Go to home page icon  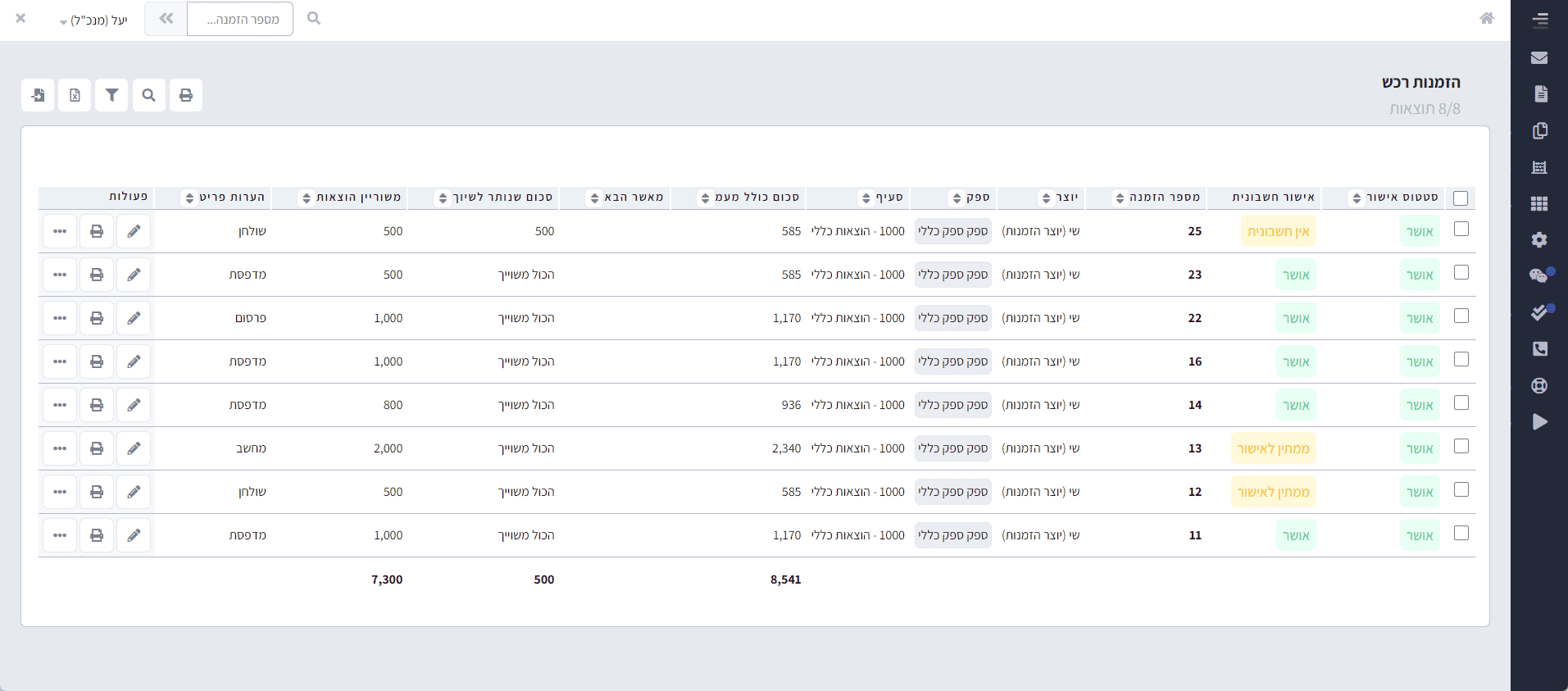pos(1486,18)
